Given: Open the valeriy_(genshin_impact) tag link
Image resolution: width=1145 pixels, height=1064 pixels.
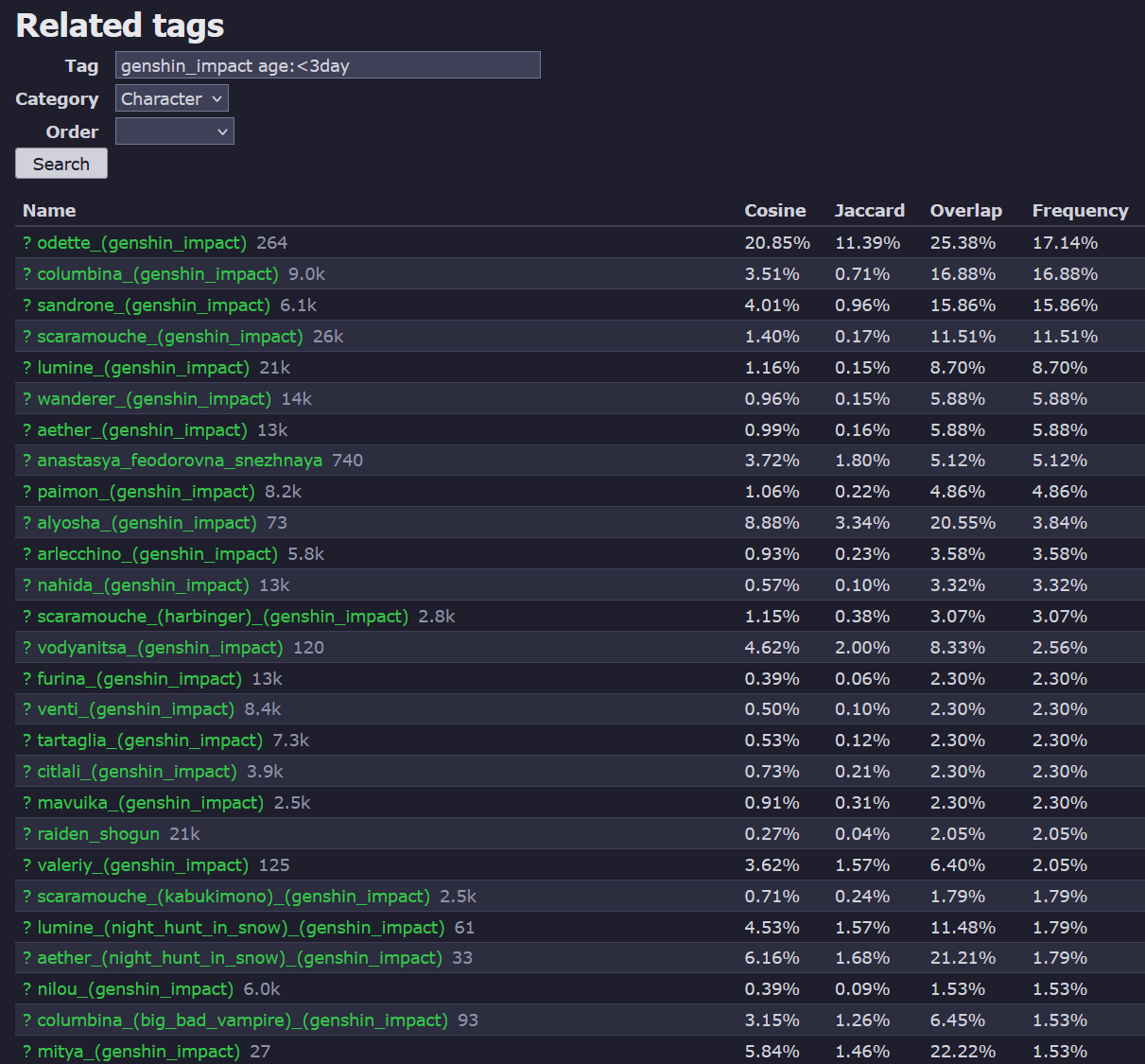Looking at the screenshot, I should (x=143, y=865).
